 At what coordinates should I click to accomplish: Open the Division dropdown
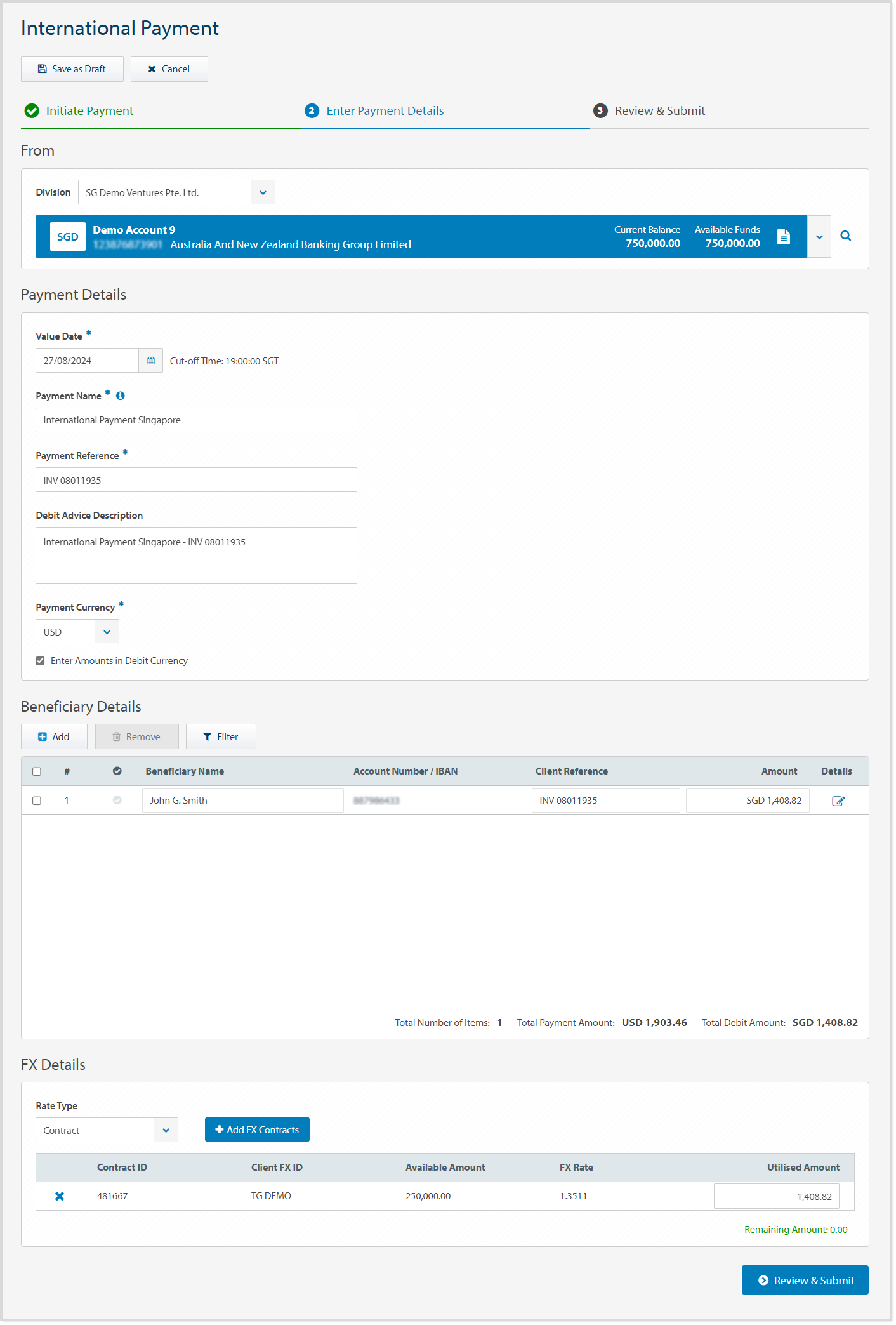[263, 192]
